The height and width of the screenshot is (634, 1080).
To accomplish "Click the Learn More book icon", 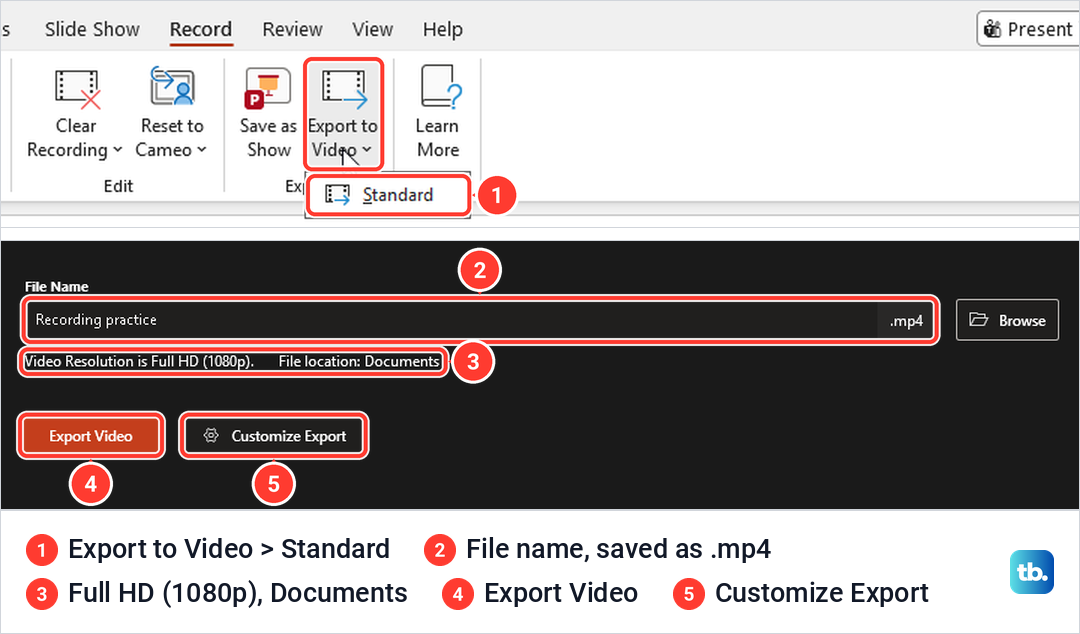I will 441,87.
